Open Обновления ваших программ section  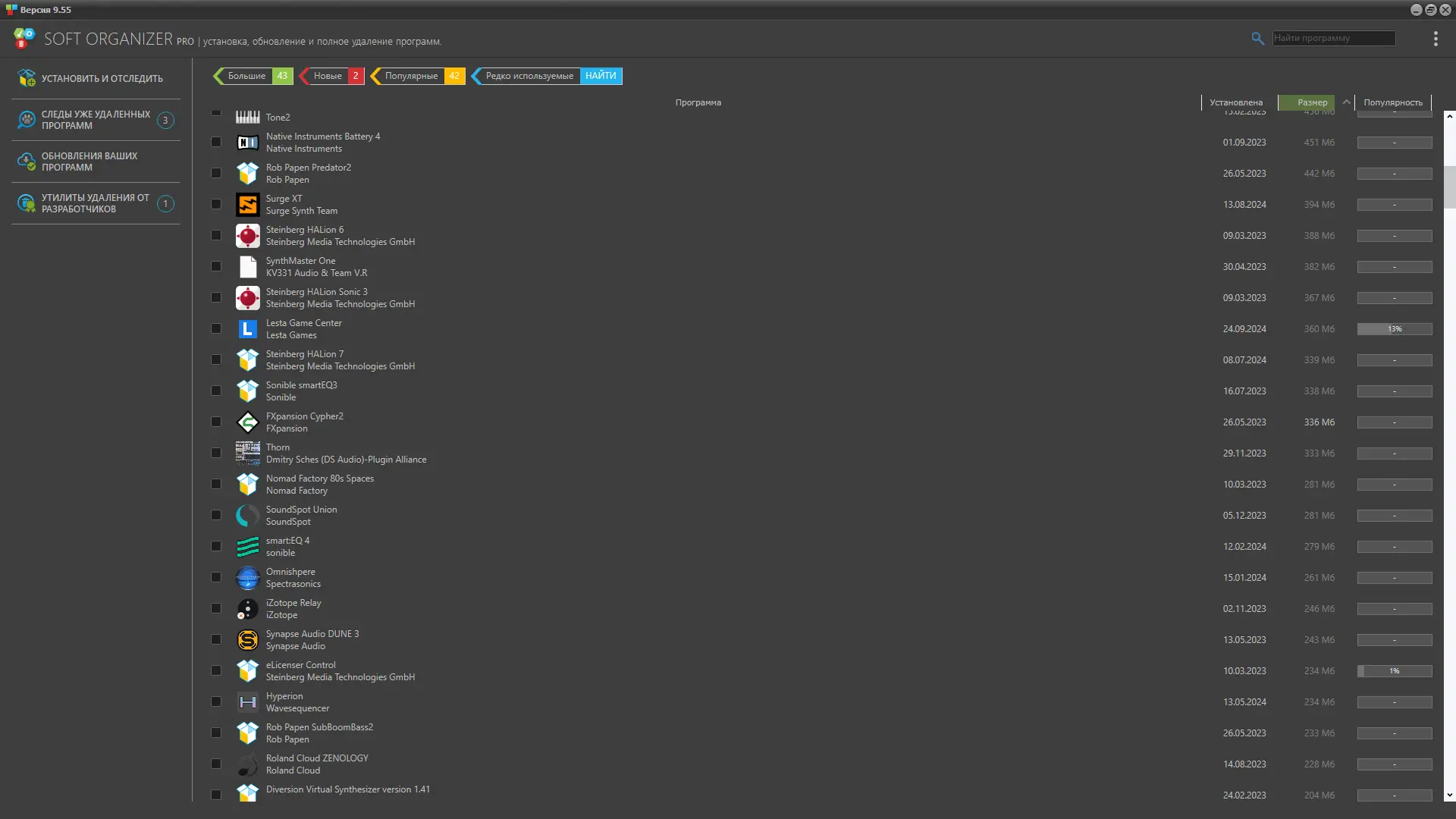click(89, 162)
